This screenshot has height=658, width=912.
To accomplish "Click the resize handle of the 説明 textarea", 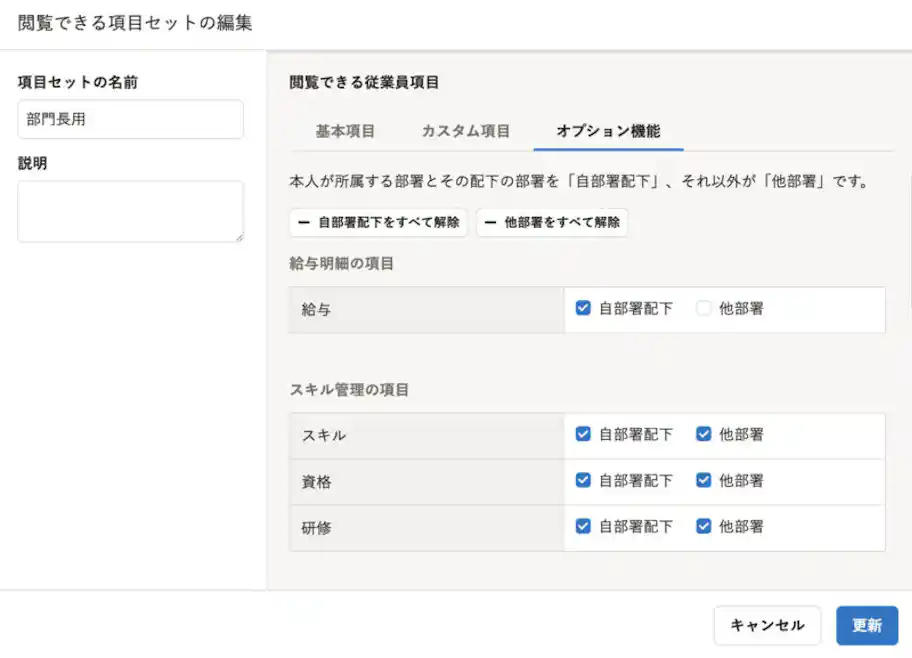I will 238,236.
